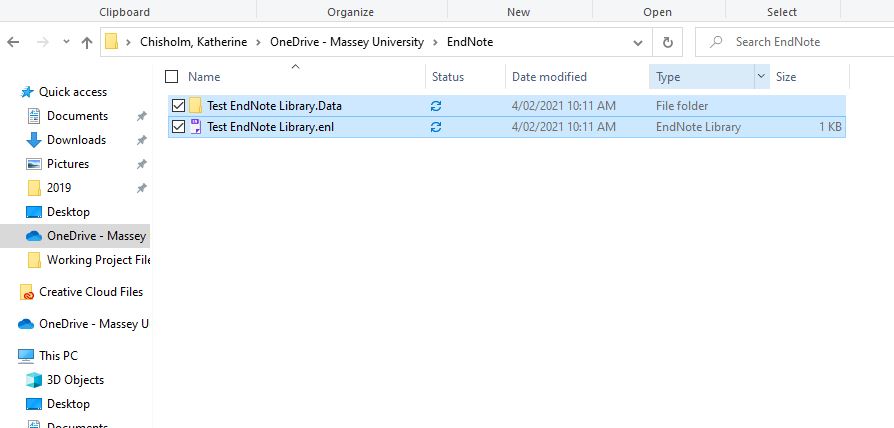Click the Select ribbon group label

click(x=782, y=12)
